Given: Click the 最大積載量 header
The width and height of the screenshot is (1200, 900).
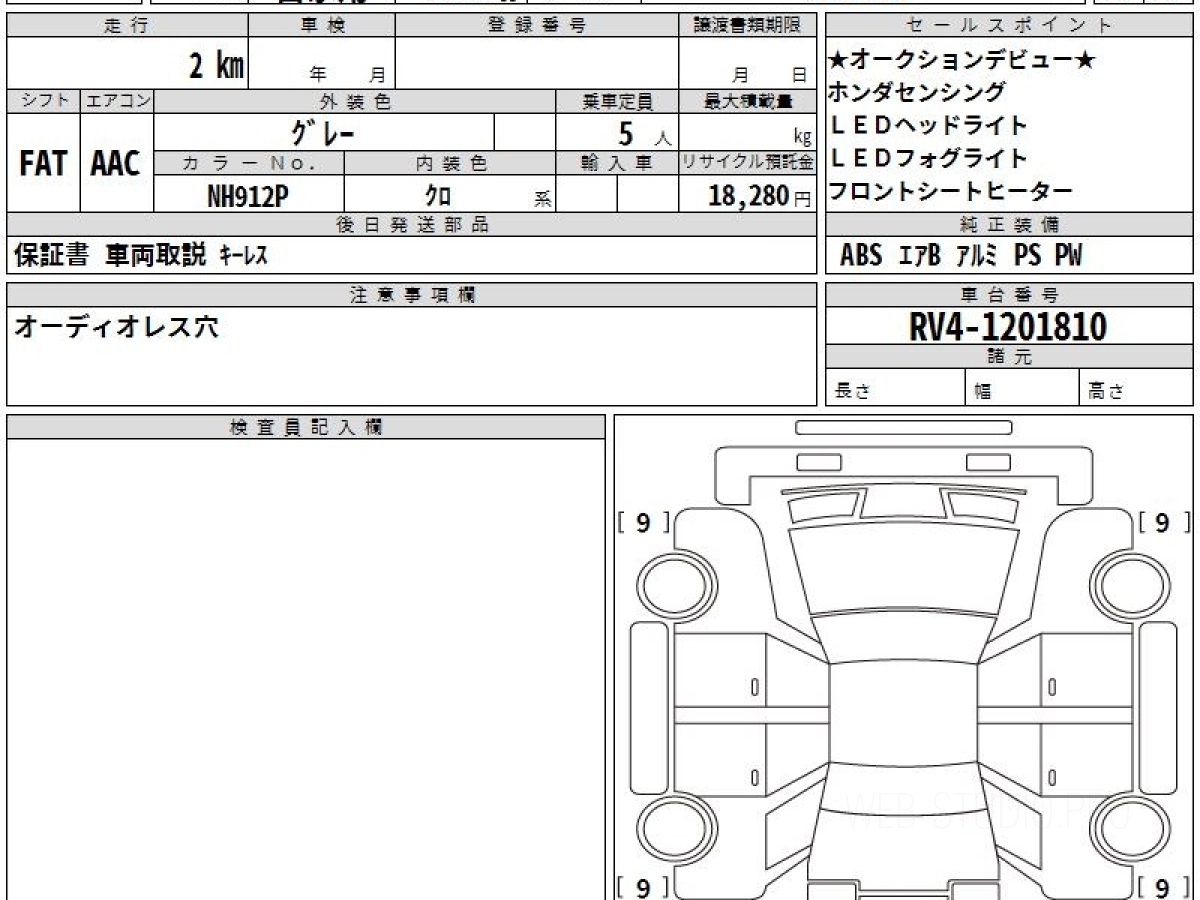Looking at the screenshot, I should (748, 101).
